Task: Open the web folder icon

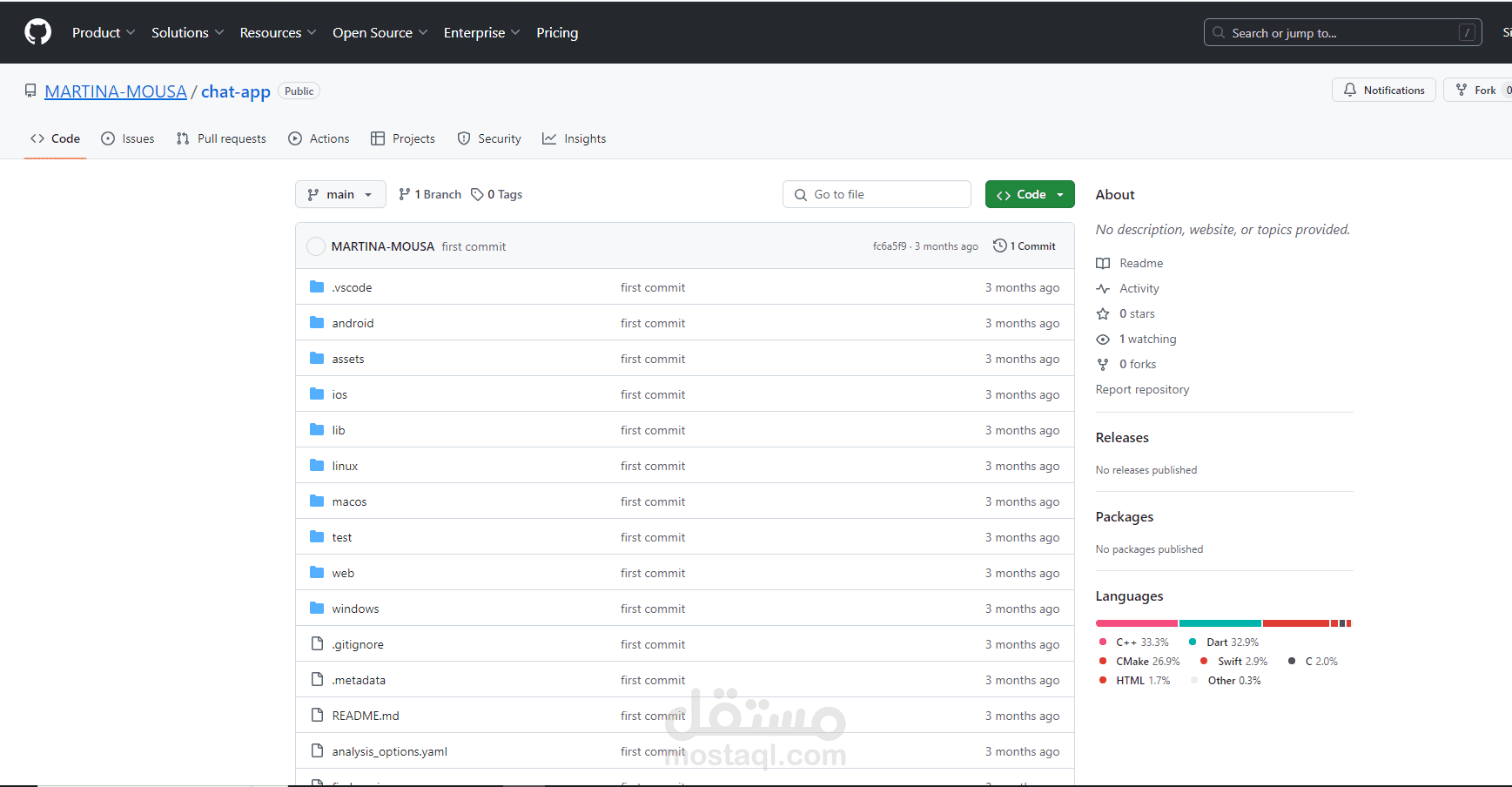Action: point(317,572)
